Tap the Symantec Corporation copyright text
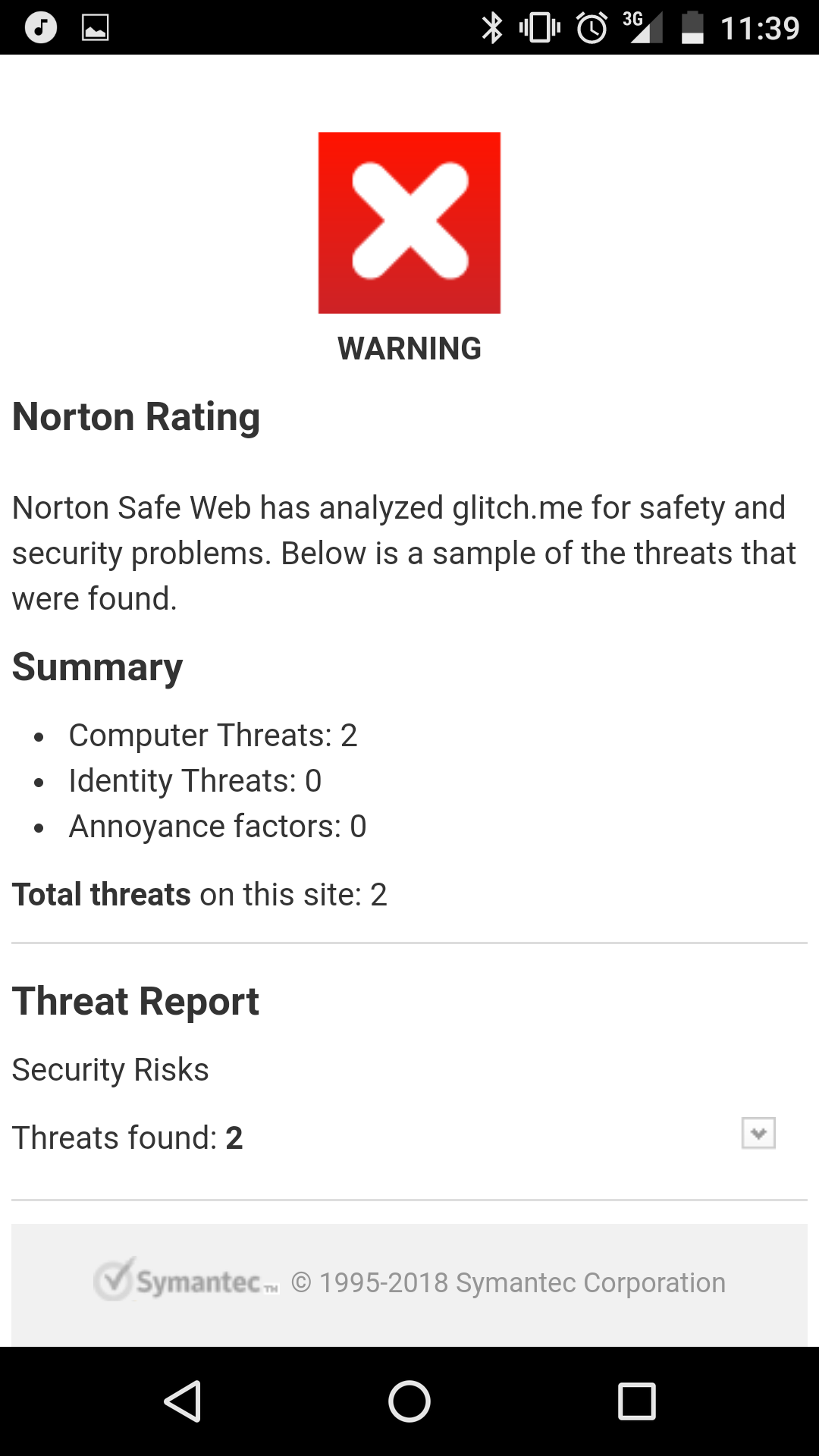The height and width of the screenshot is (1456, 819). [x=508, y=1282]
